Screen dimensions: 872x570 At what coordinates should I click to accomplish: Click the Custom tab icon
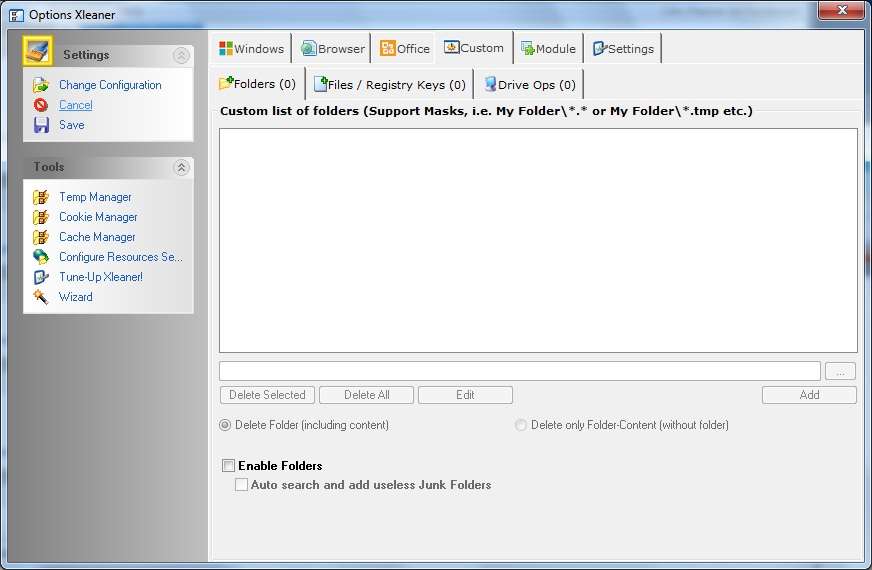[452, 47]
